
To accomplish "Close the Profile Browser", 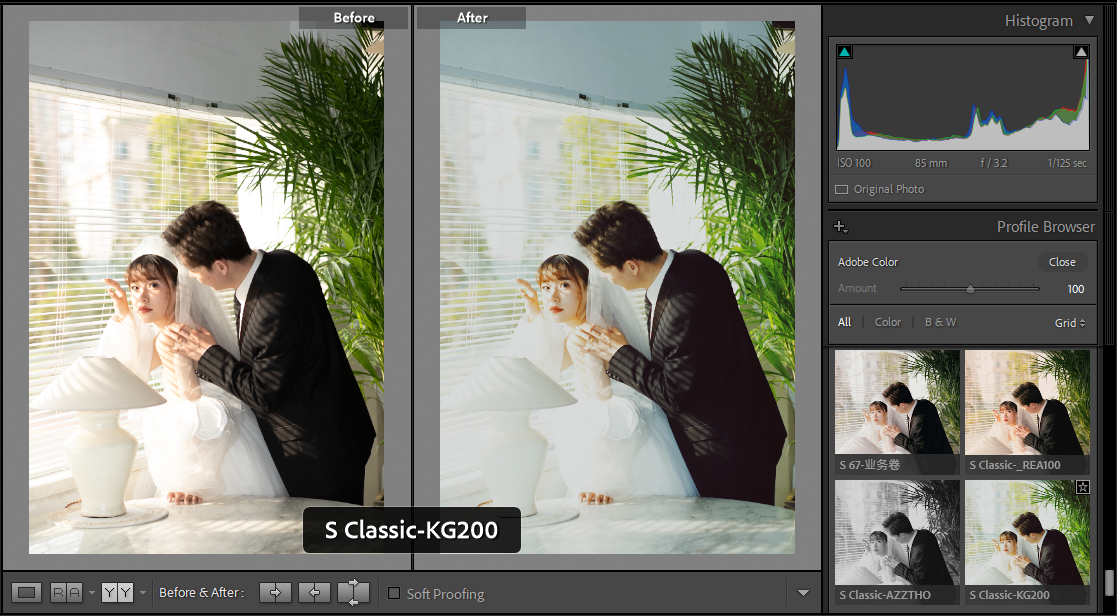I will tap(1062, 262).
